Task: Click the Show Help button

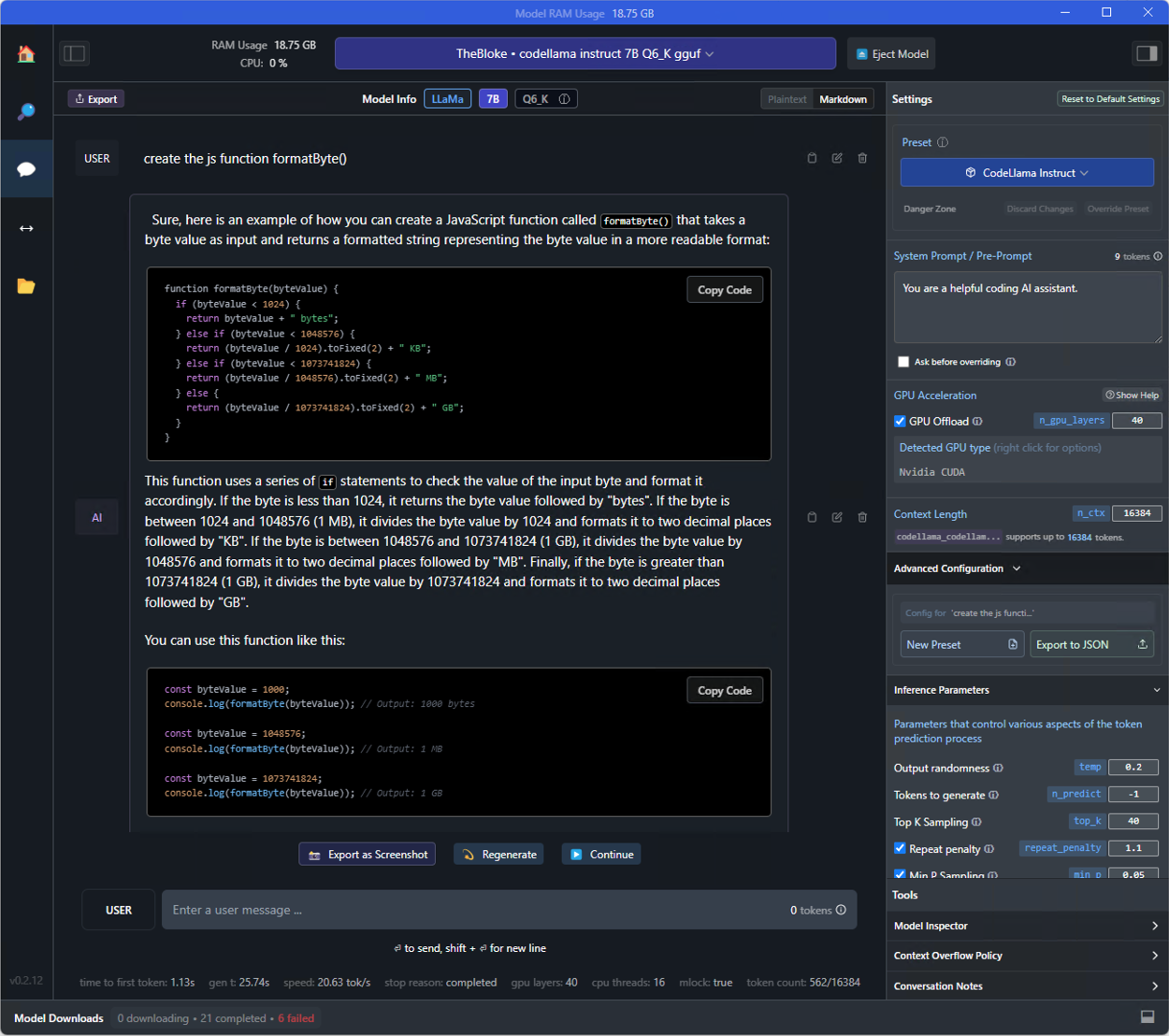Action: pyautogui.click(x=1132, y=396)
